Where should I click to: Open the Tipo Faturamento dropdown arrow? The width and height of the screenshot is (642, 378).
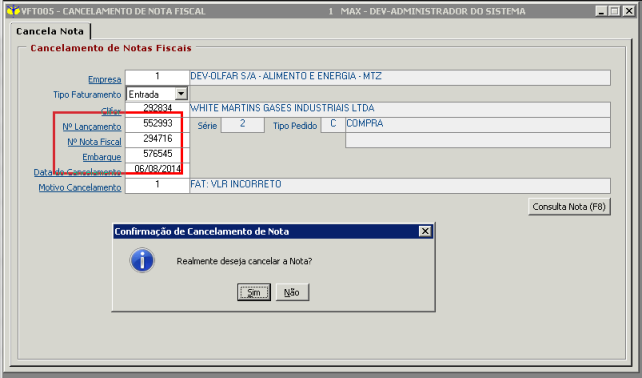click(x=181, y=94)
